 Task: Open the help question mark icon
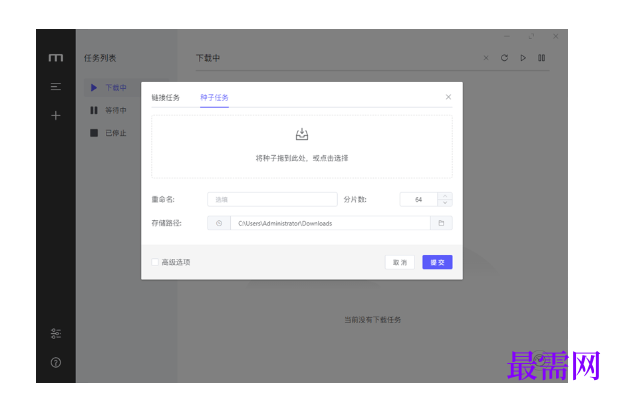(56, 362)
